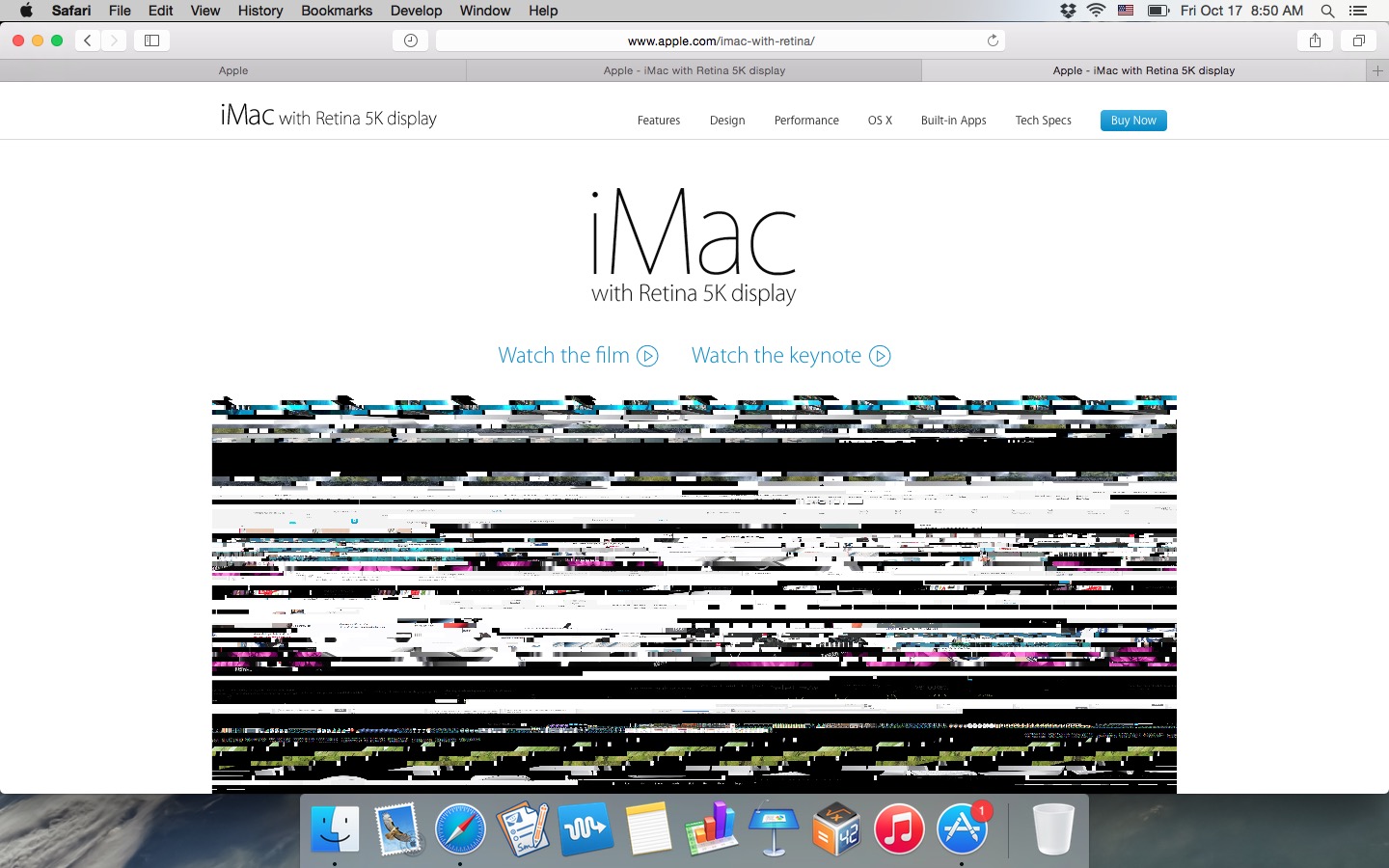Click the play circle icon next to Watch the film

[647, 357]
